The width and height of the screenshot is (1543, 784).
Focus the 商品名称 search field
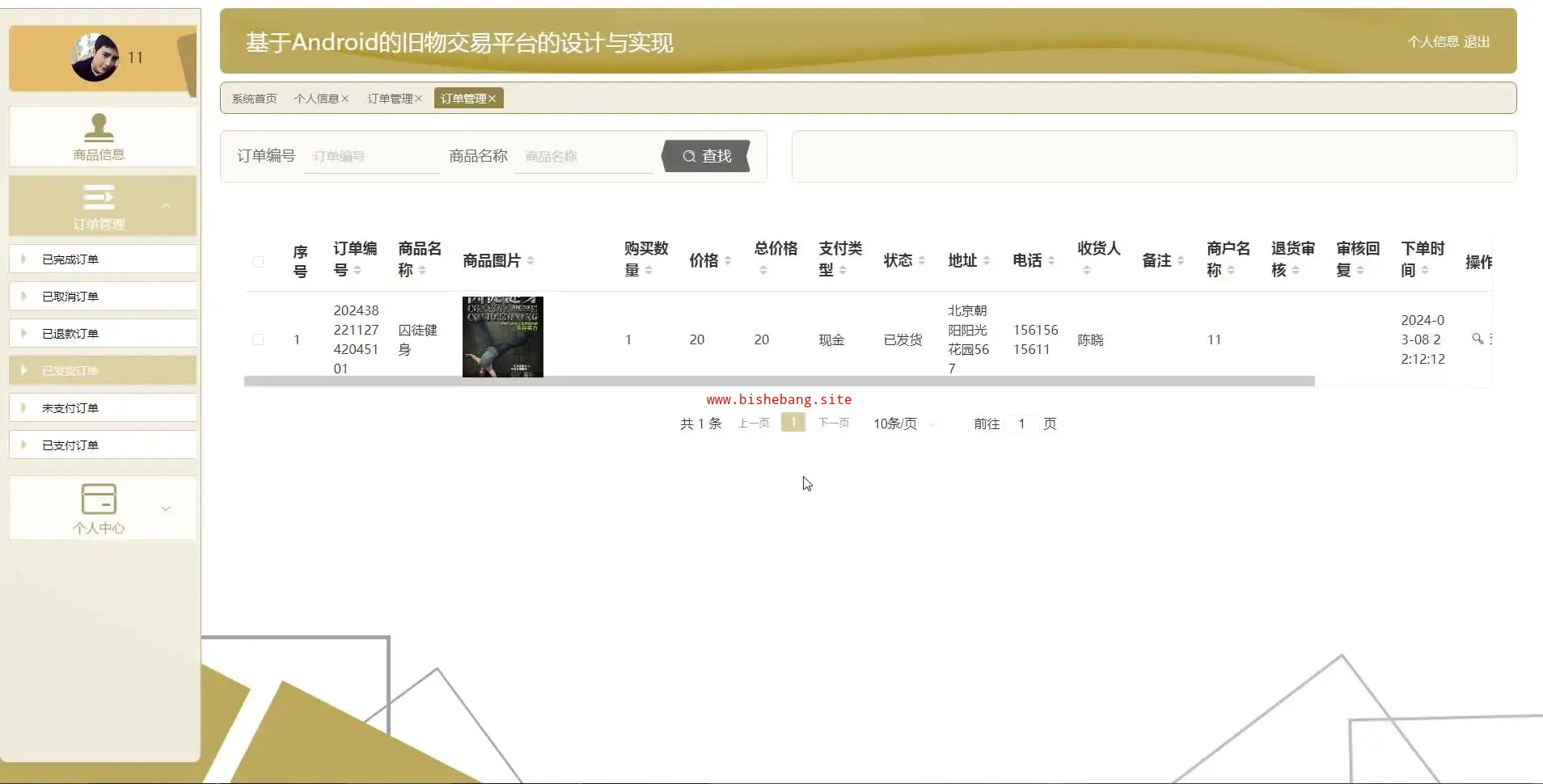(584, 157)
